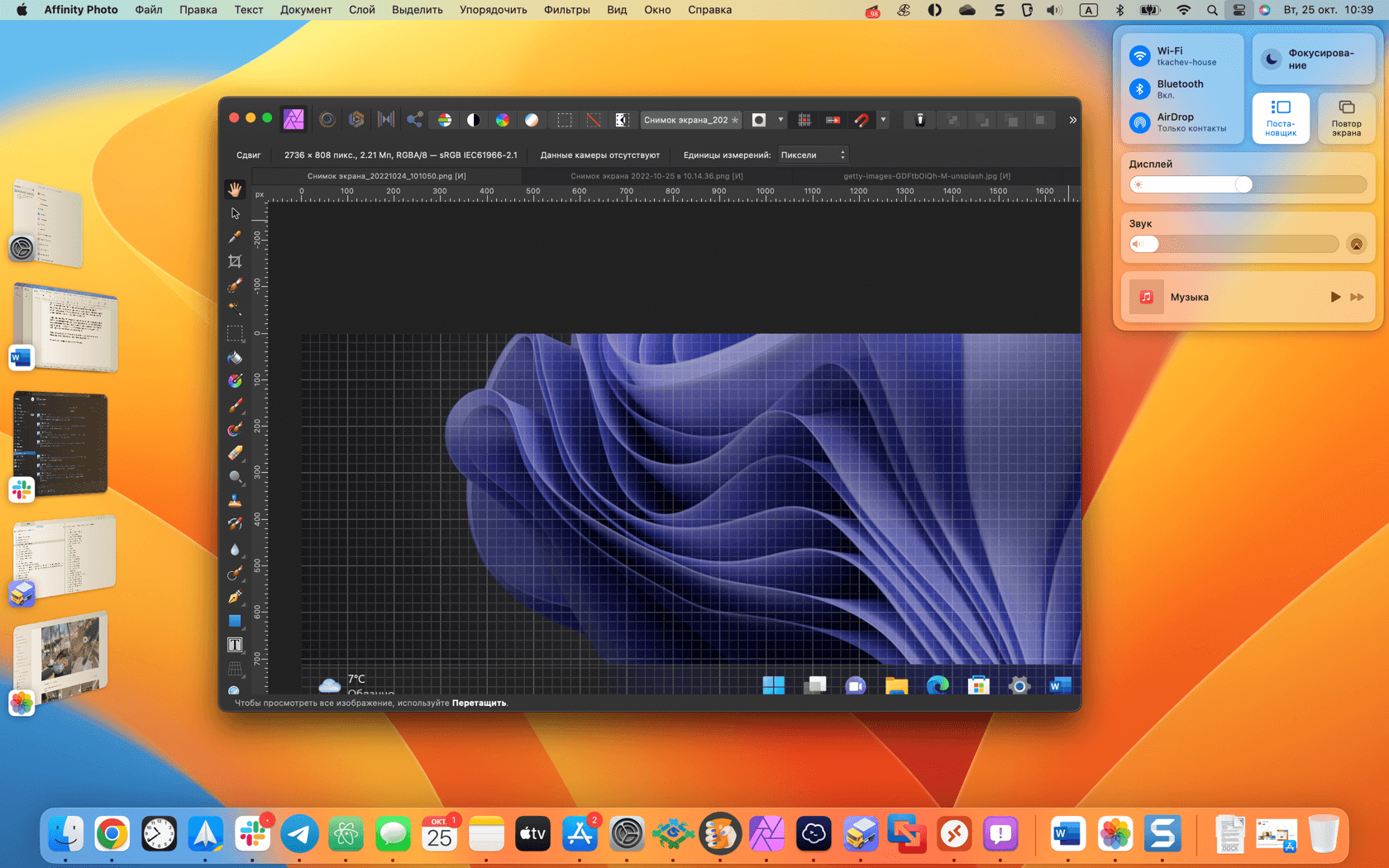Expand the hidden toolbar items chevron
The image size is (1389, 868).
click(1072, 120)
